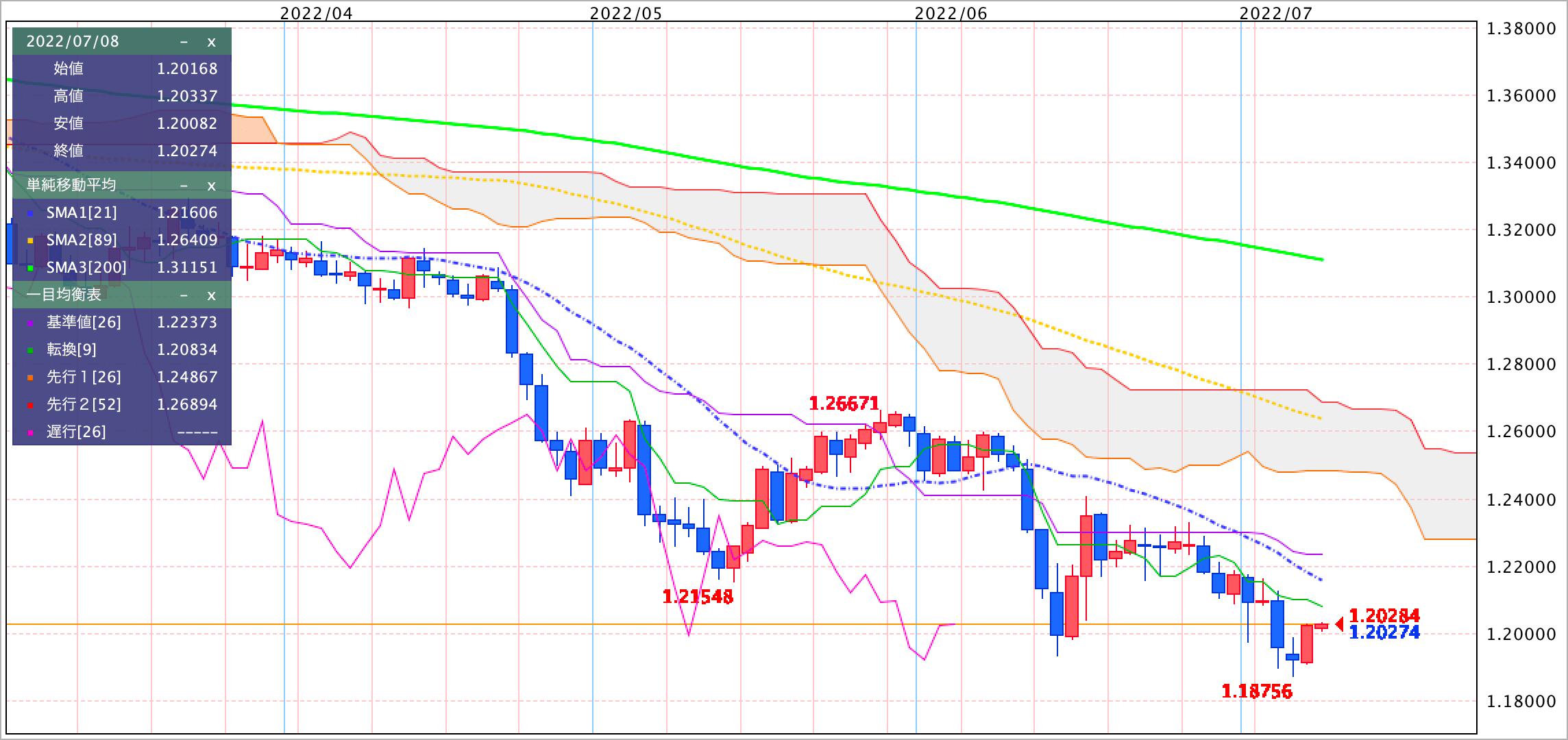1568x740 pixels.
Task: Click the SMA3[200] green color marker
Action: pyautogui.click(x=30, y=268)
